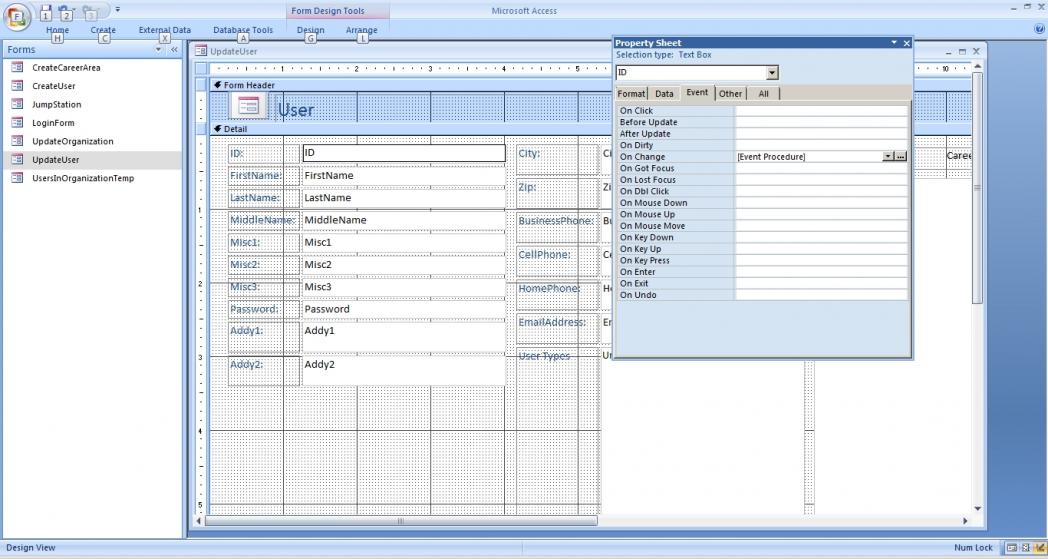Select UpdateUser form in navigation pane
1048x559 pixels.
[x=55, y=160]
